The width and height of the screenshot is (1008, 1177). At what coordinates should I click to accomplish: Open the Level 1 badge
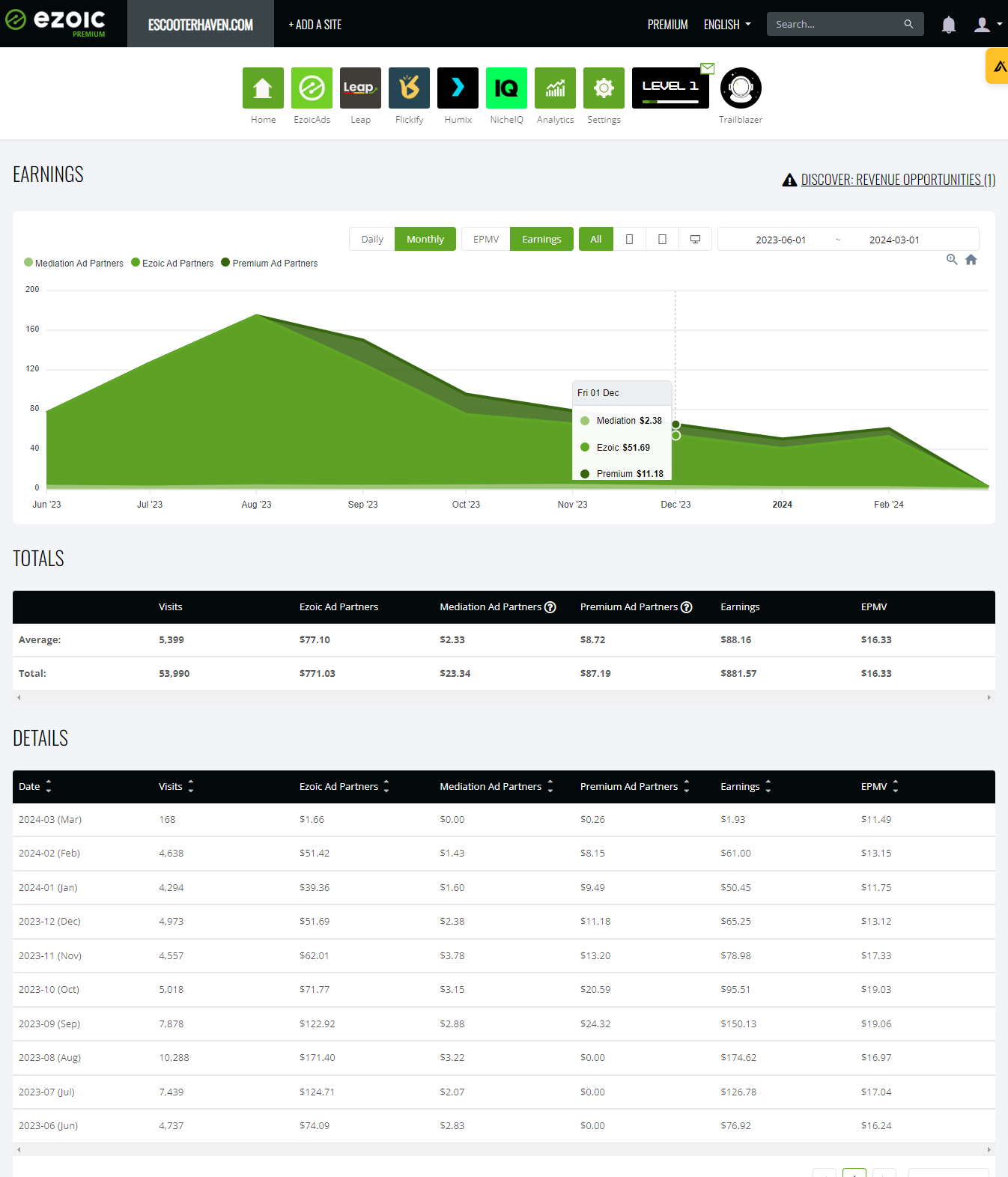pos(670,88)
